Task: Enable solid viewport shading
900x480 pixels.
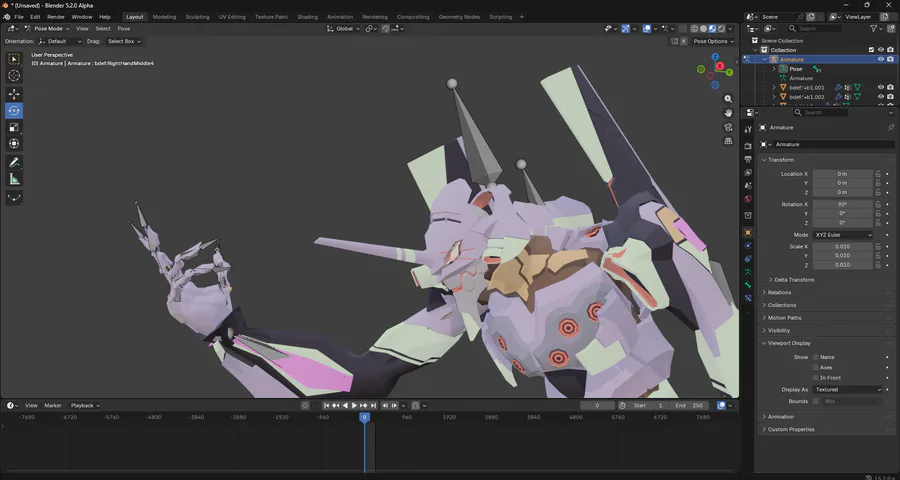Action: [x=703, y=29]
